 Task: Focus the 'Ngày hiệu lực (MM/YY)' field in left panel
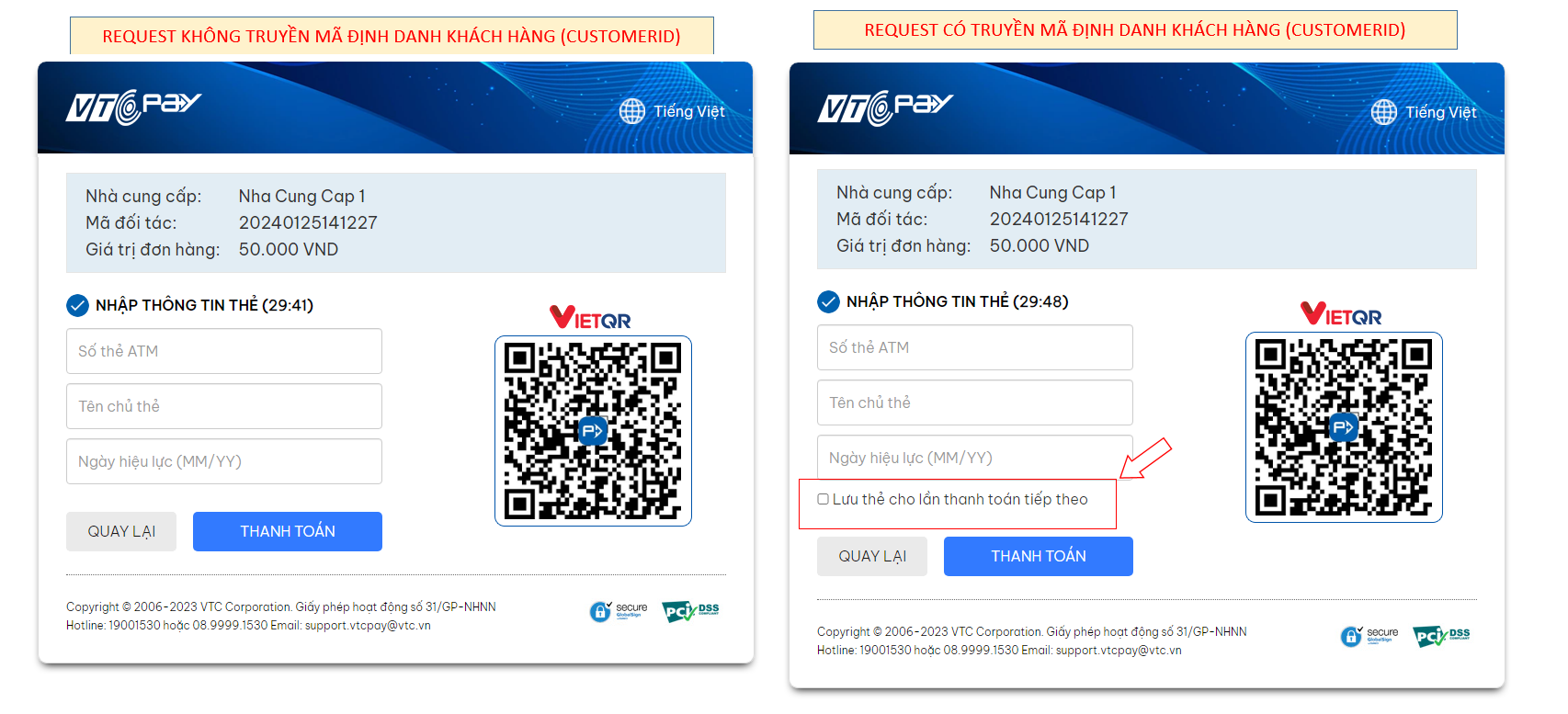224,461
